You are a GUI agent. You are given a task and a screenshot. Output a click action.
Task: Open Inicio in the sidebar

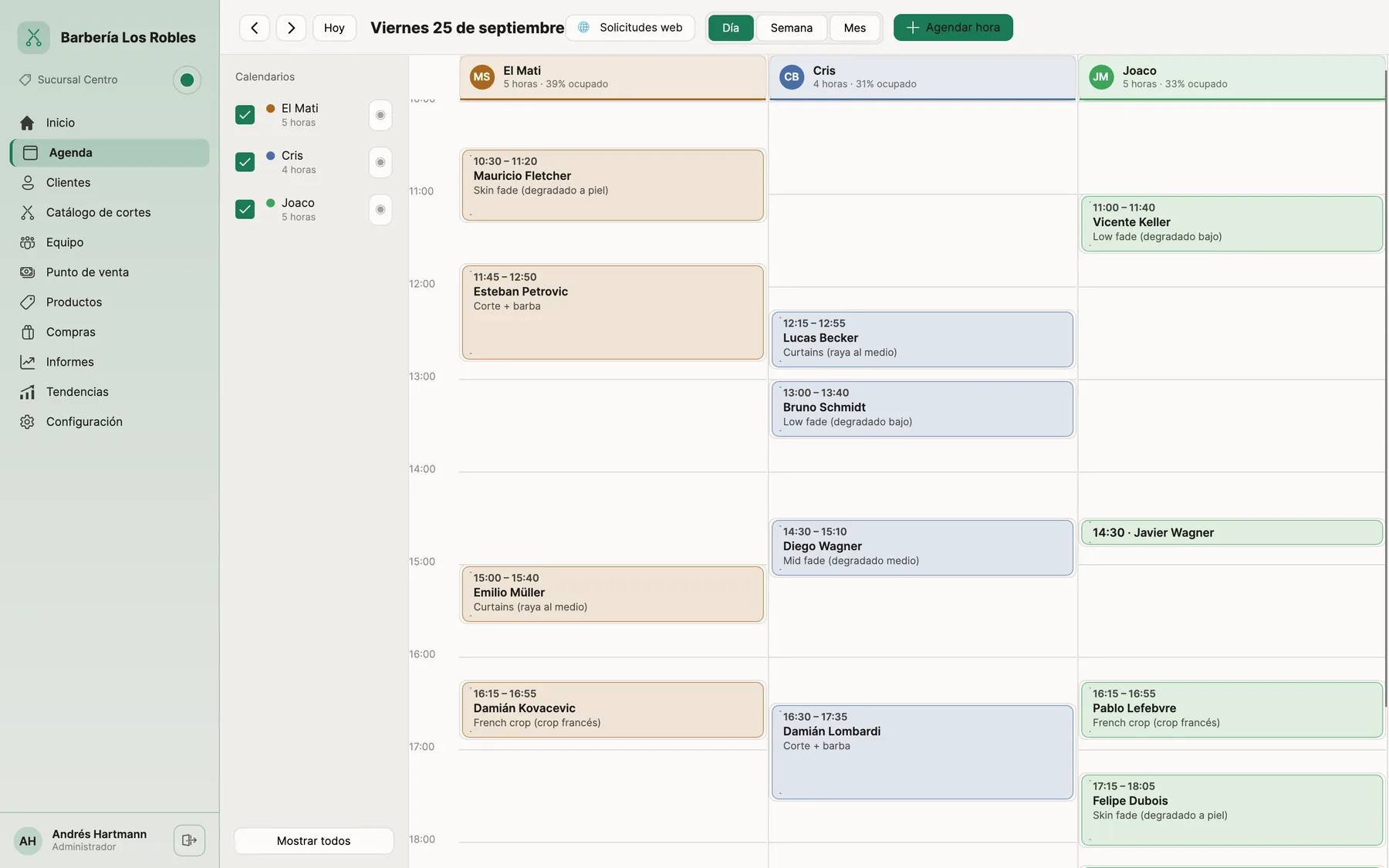coord(110,123)
